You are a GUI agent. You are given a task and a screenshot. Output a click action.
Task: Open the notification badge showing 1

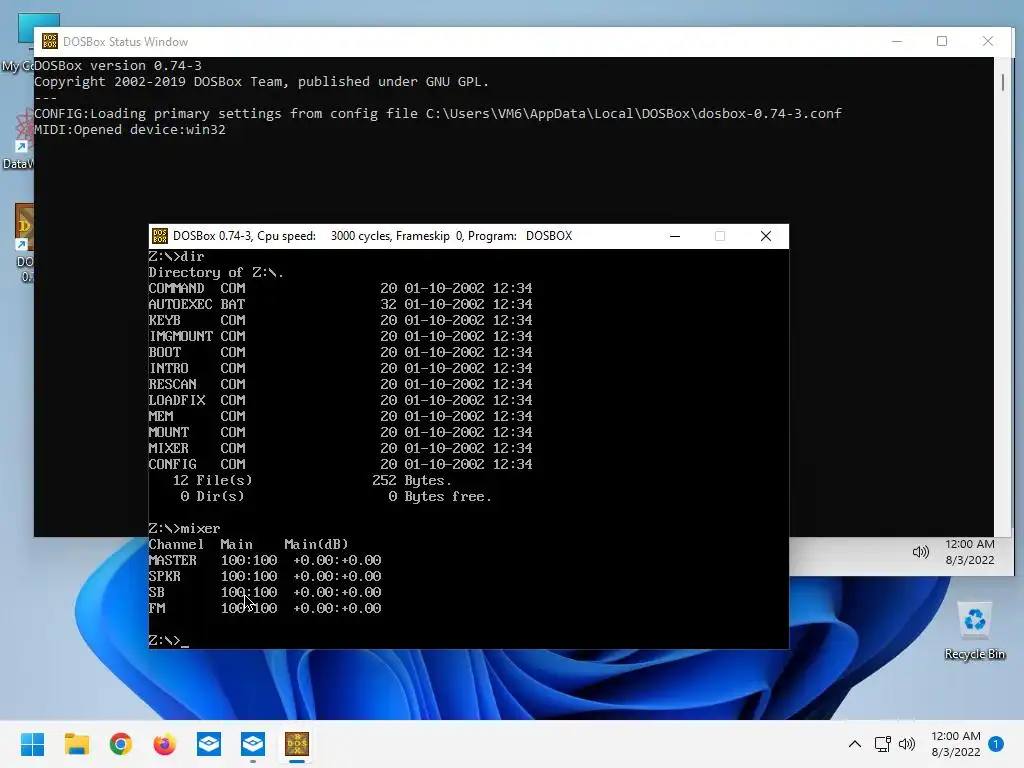996,744
